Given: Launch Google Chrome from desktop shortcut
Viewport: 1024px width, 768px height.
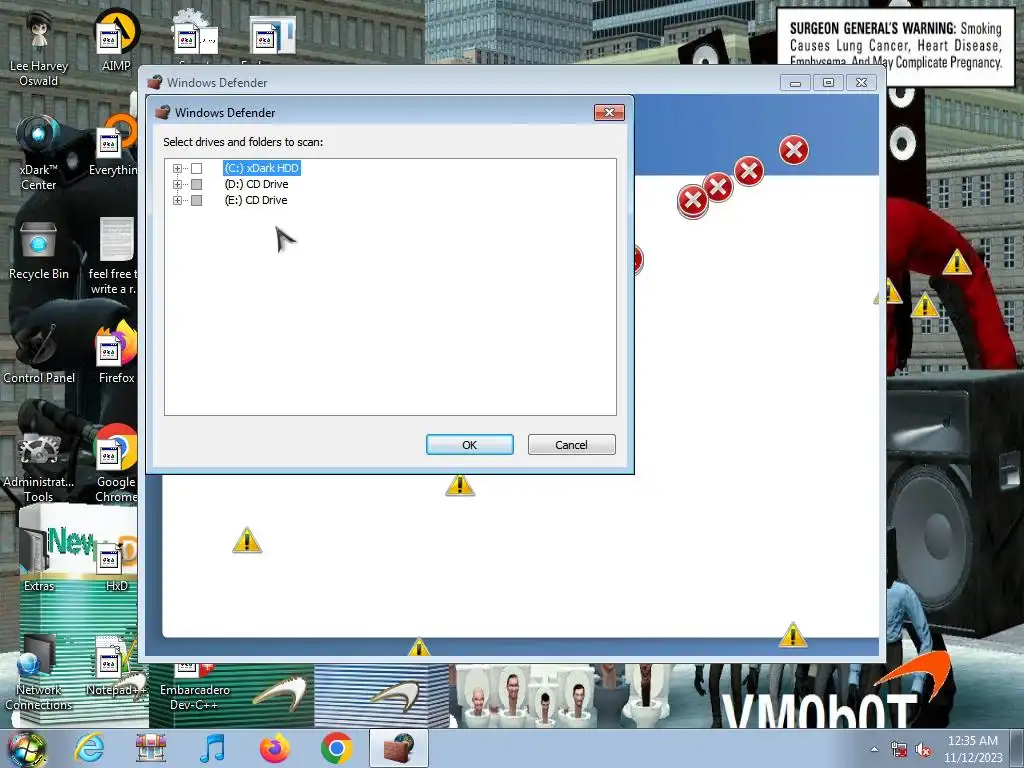Looking at the screenshot, I should pos(116,464).
